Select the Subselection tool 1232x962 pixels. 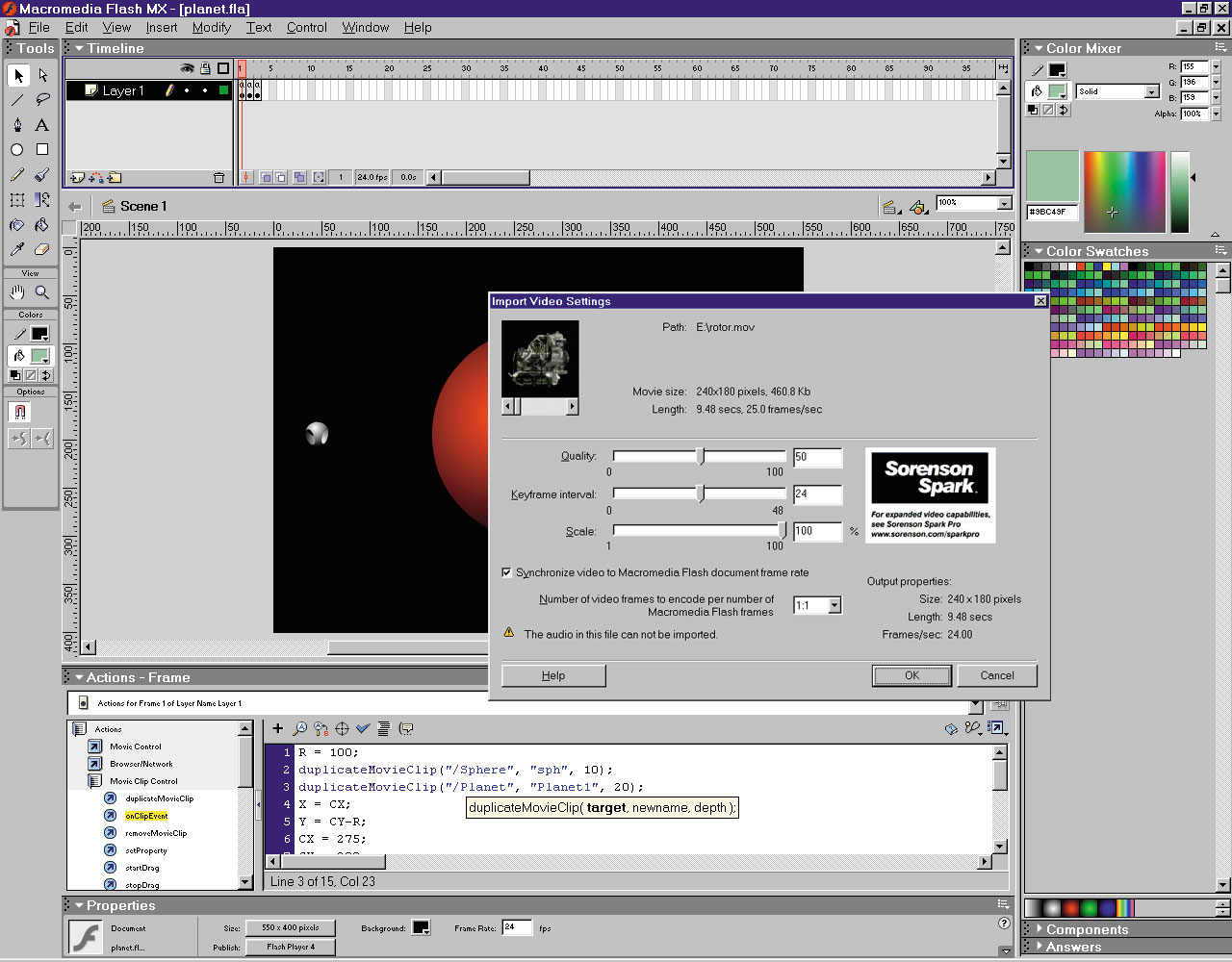[x=42, y=75]
